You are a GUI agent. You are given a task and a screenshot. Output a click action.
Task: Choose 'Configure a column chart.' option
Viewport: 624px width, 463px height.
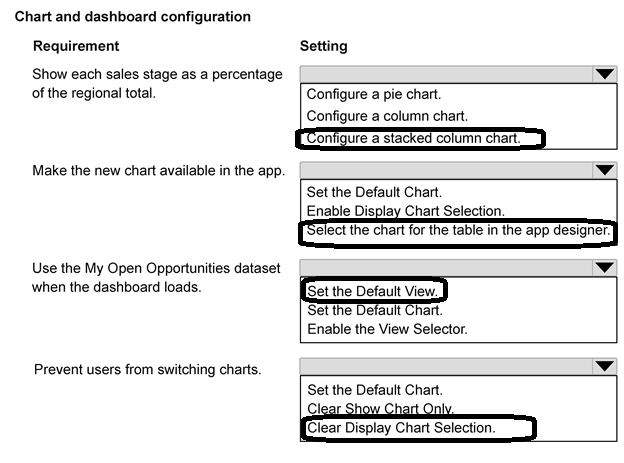coord(387,116)
